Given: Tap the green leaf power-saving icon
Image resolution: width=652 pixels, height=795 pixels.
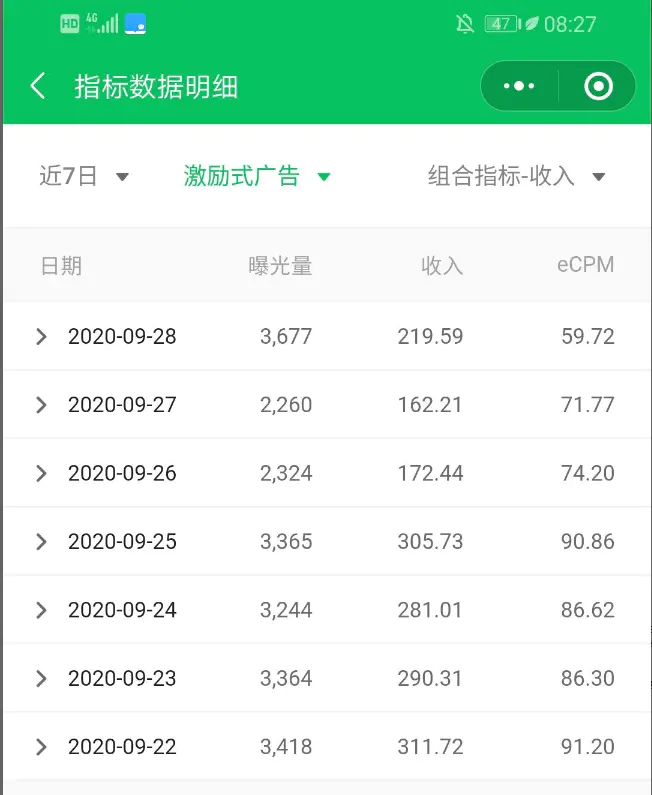Looking at the screenshot, I should [x=531, y=23].
